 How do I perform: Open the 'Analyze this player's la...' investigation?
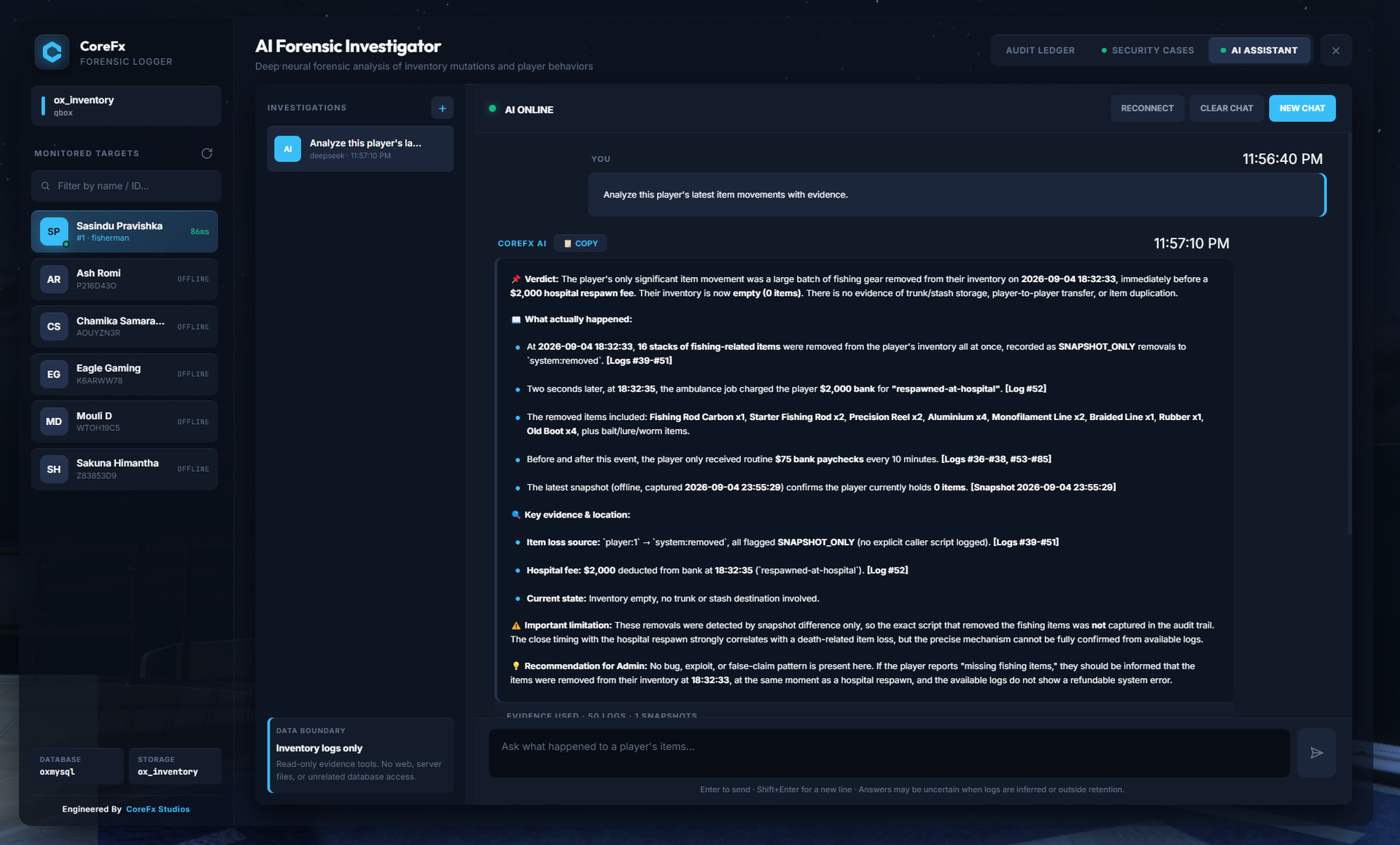(360, 149)
